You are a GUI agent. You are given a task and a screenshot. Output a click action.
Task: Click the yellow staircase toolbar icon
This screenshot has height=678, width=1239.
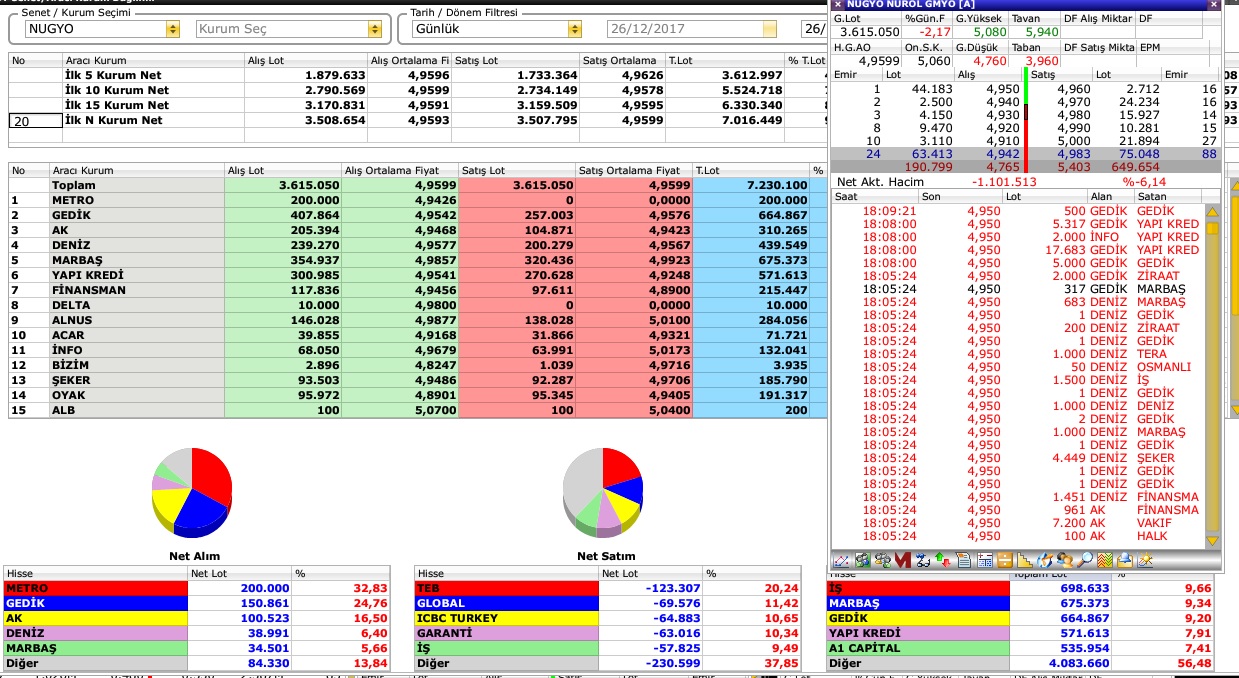(1024, 560)
